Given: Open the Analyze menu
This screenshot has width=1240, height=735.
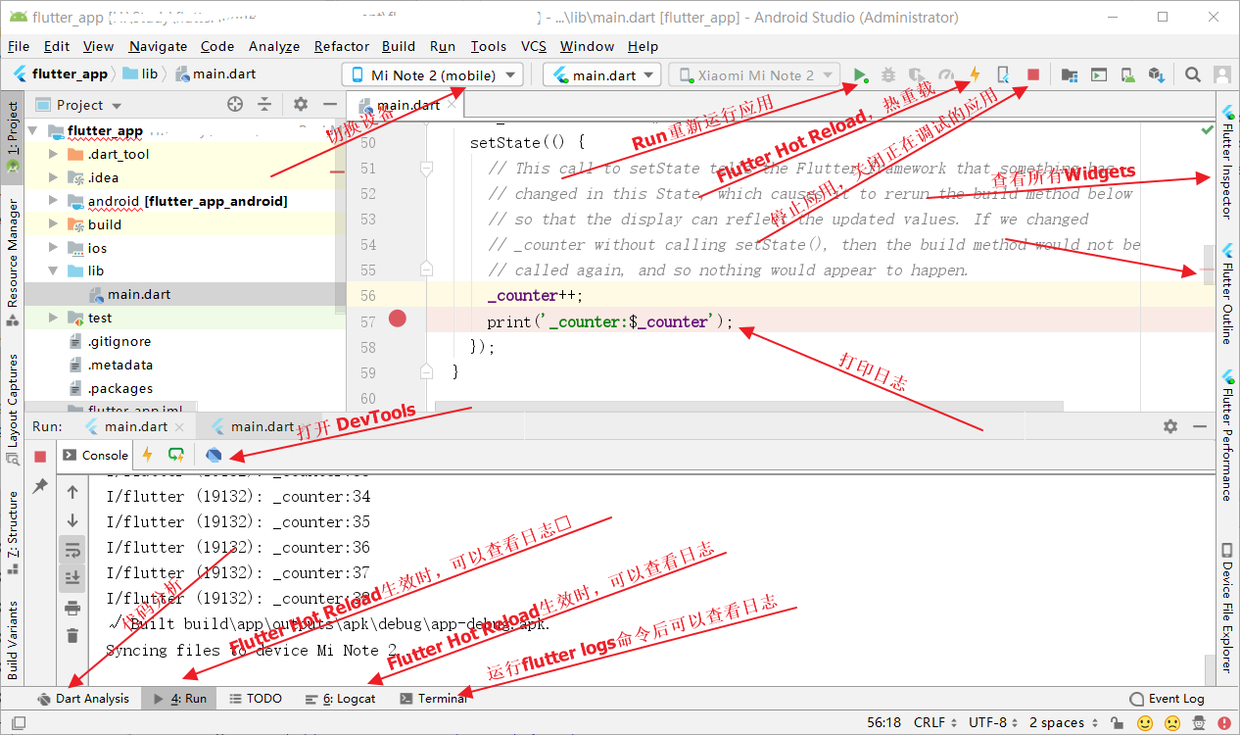Looking at the screenshot, I should click(274, 46).
